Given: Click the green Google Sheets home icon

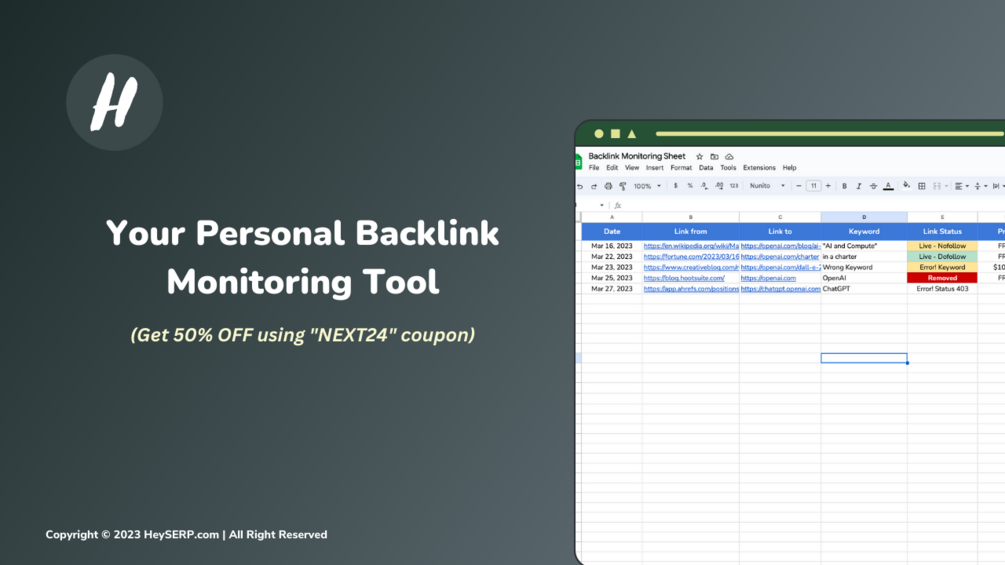Looking at the screenshot, I should 578,162.
